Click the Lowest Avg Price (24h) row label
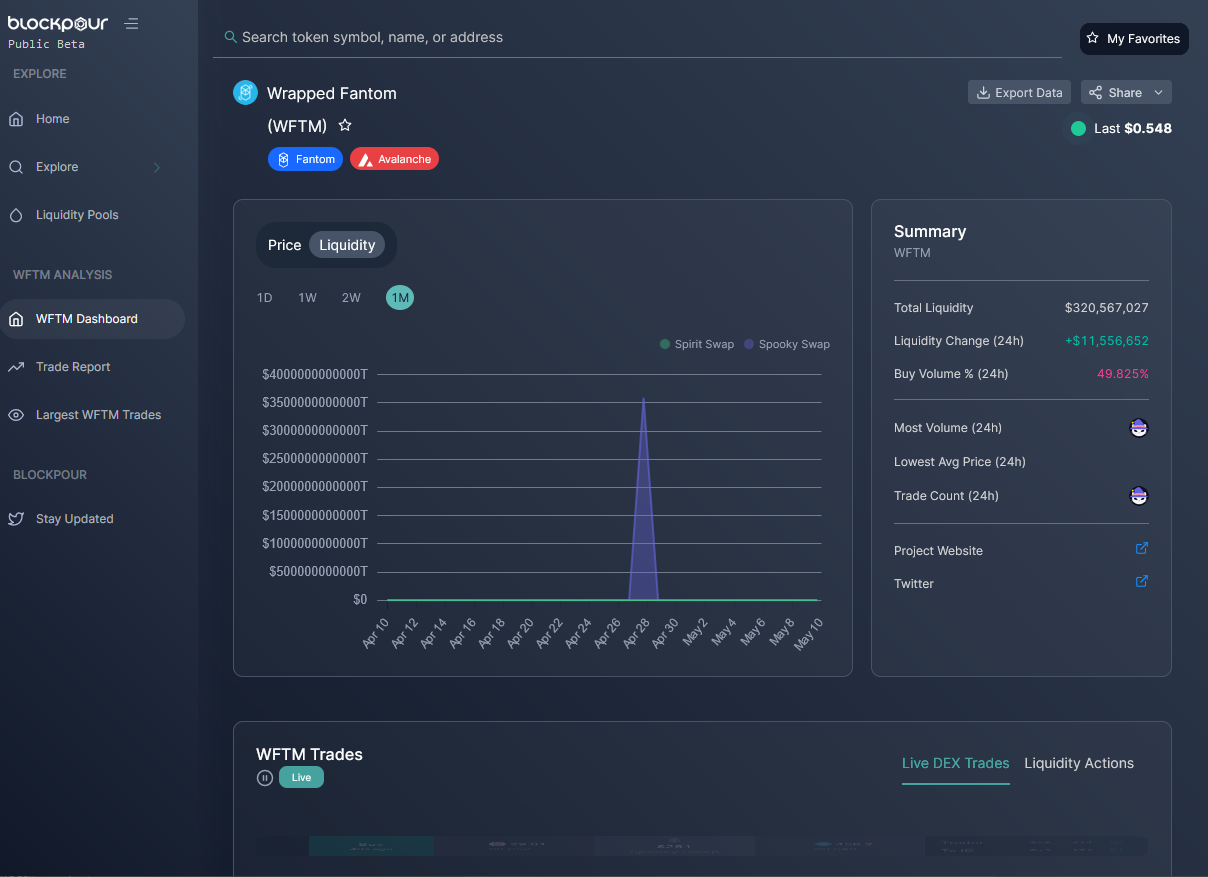 960,462
